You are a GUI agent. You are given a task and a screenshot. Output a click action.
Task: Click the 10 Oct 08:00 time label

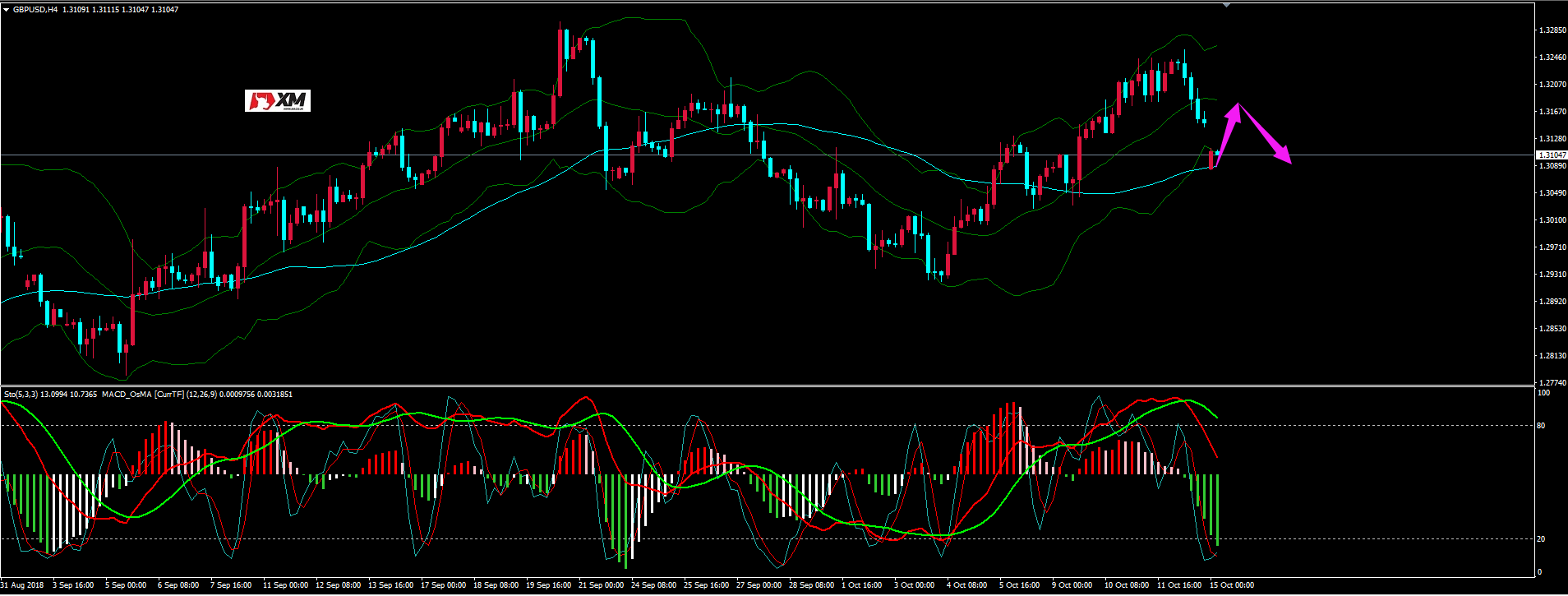point(1127,585)
